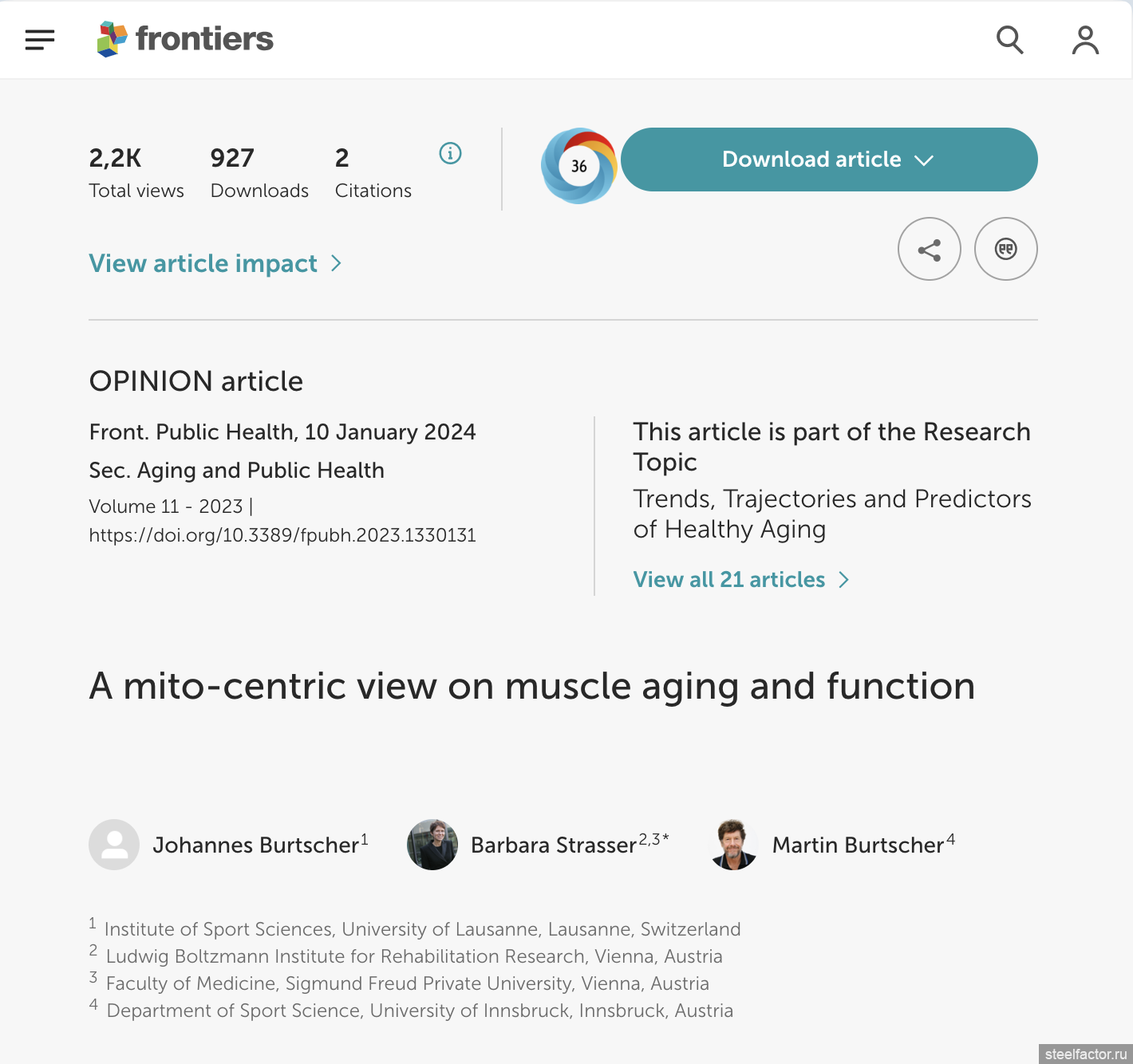Open the search magnifier icon
Screen dimensions: 1133x1064
point(1009,39)
